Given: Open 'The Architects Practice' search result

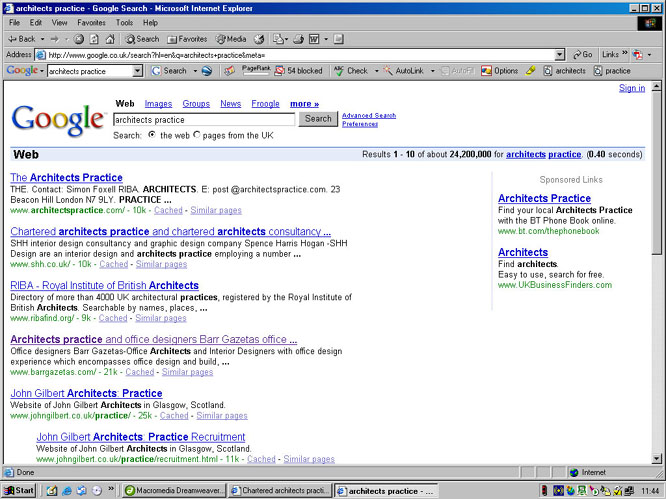Looking at the screenshot, I should [x=66, y=178].
